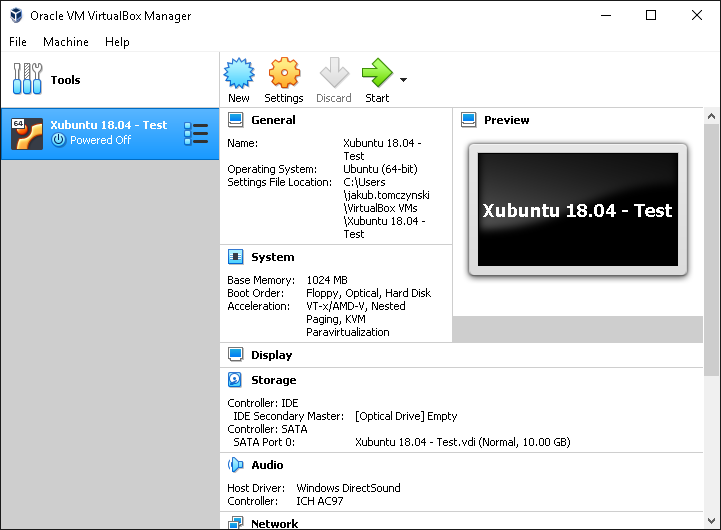Click the scrollbar up arrow
Image resolution: width=721 pixels, height=530 pixels.
click(x=711, y=116)
